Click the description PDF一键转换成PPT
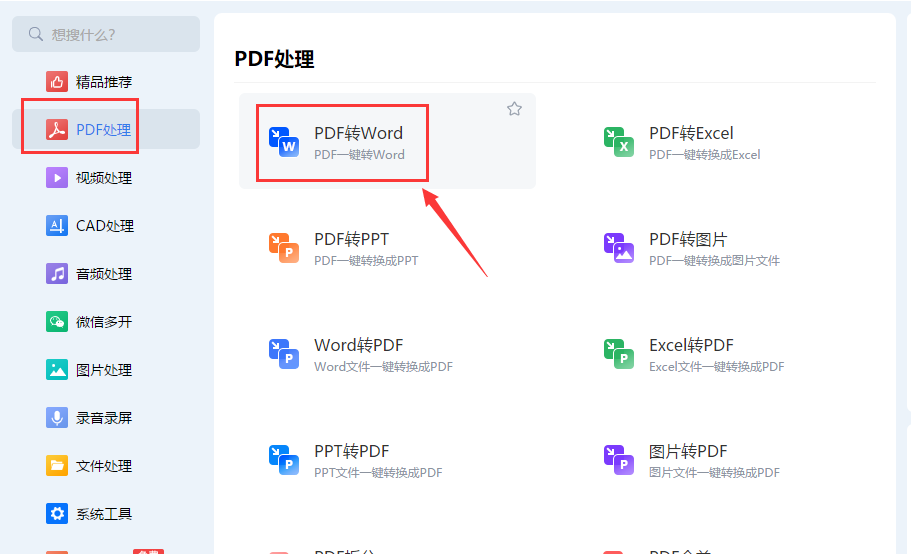The width and height of the screenshot is (911, 554). pos(366,261)
